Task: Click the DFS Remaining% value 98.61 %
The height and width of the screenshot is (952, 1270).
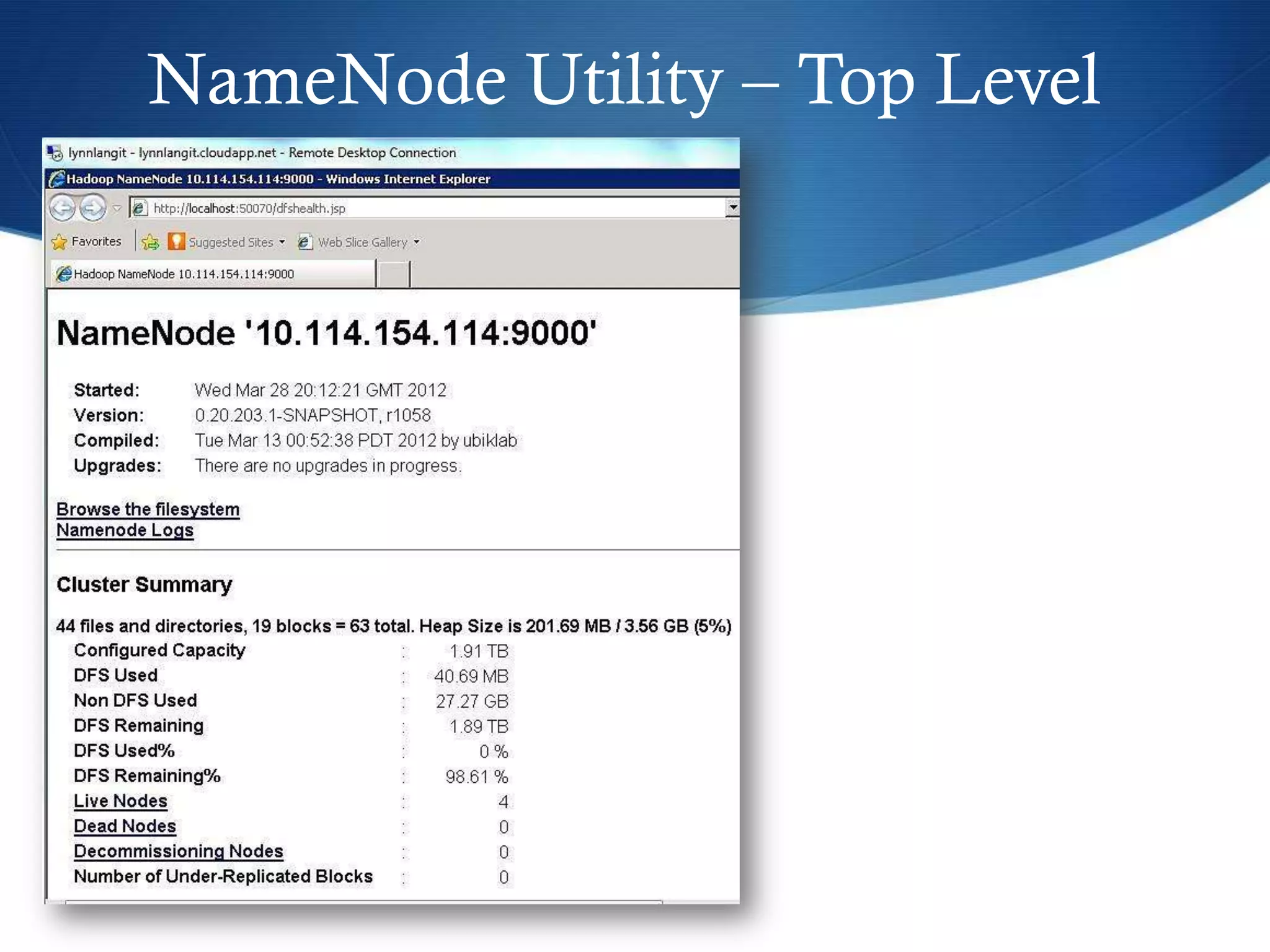Action: tap(477, 777)
